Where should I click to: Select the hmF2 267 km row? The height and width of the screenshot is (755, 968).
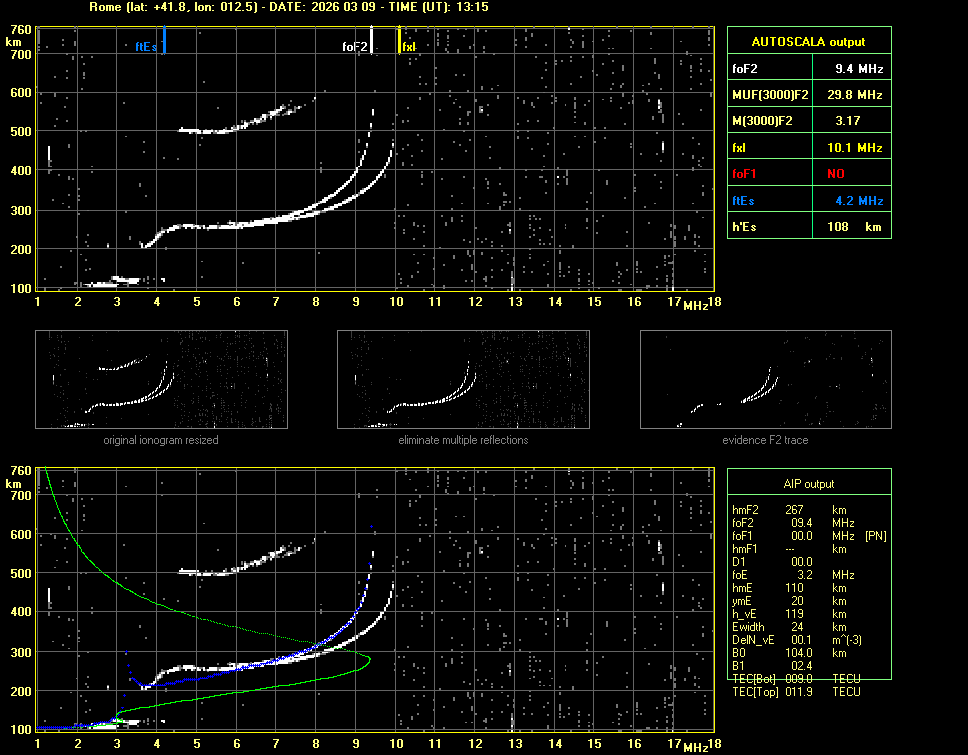pos(790,510)
